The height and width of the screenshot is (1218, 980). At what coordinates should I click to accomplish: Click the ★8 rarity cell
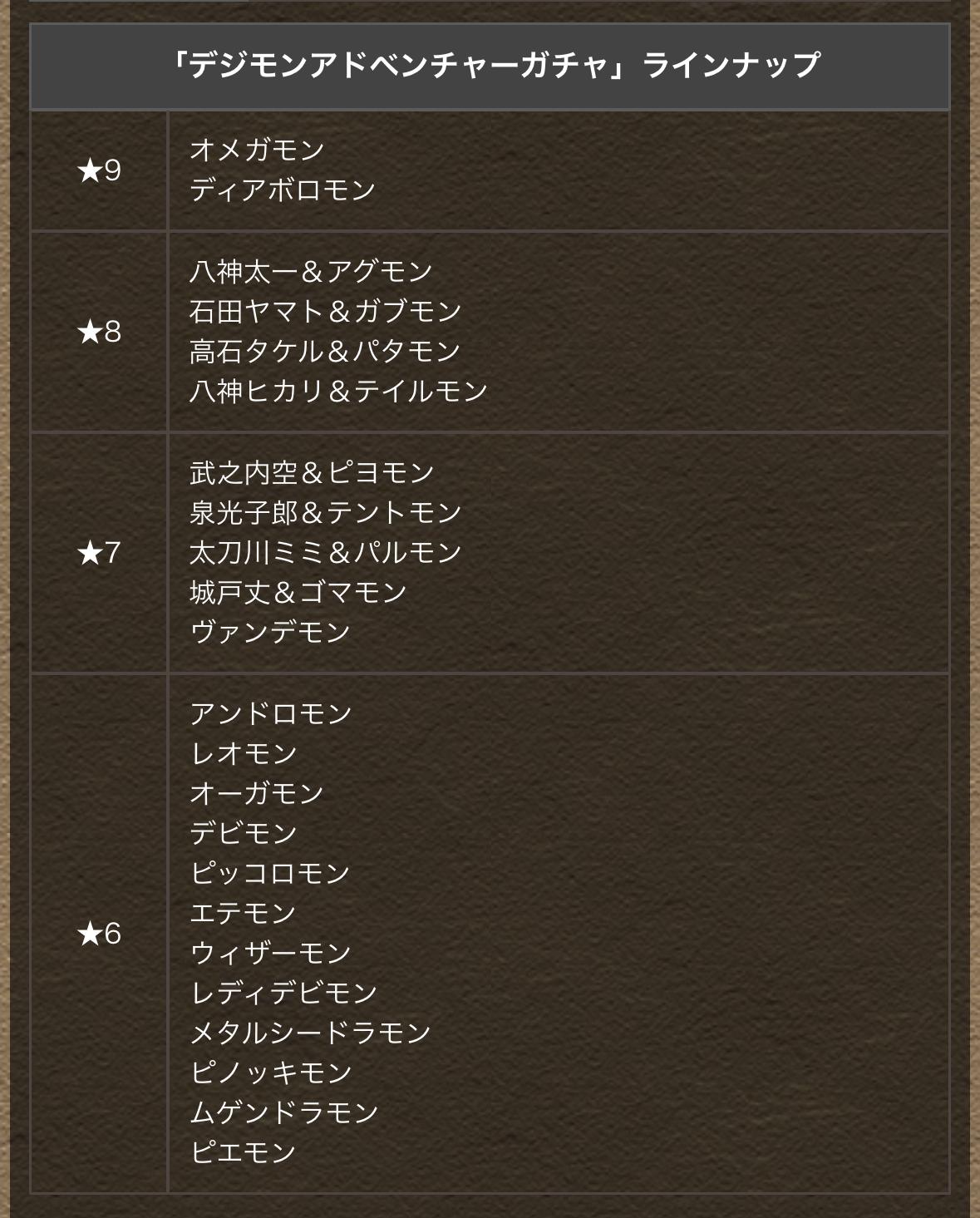tap(99, 332)
